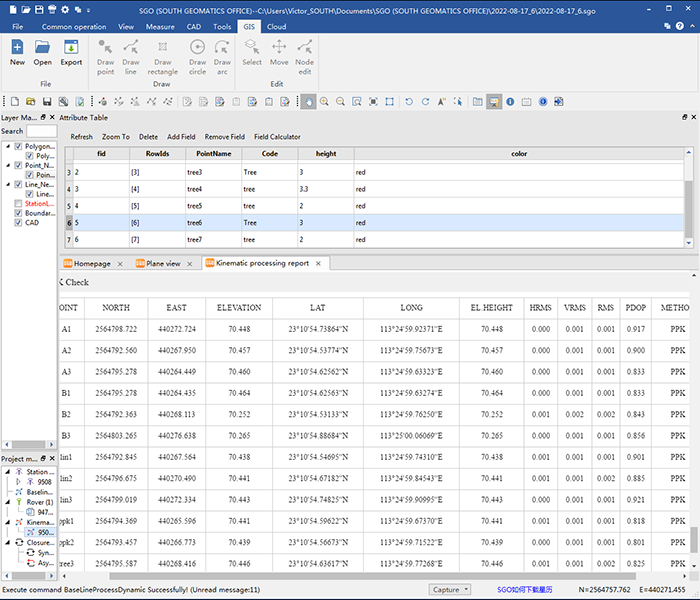Screen dimensions: 700x600
Task: Activate the Move edit tool
Action: click(279, 53)
